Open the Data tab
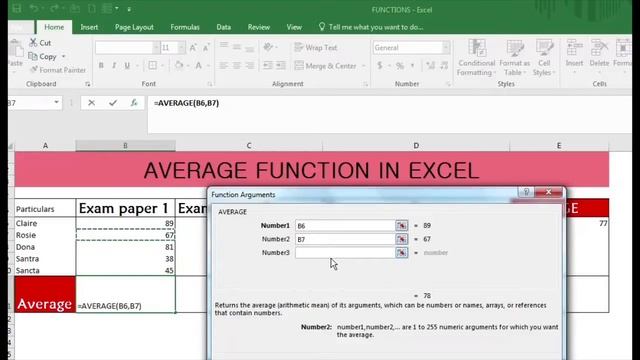The height and width of the screenshot is (360, 640). (x=224, y=27)
